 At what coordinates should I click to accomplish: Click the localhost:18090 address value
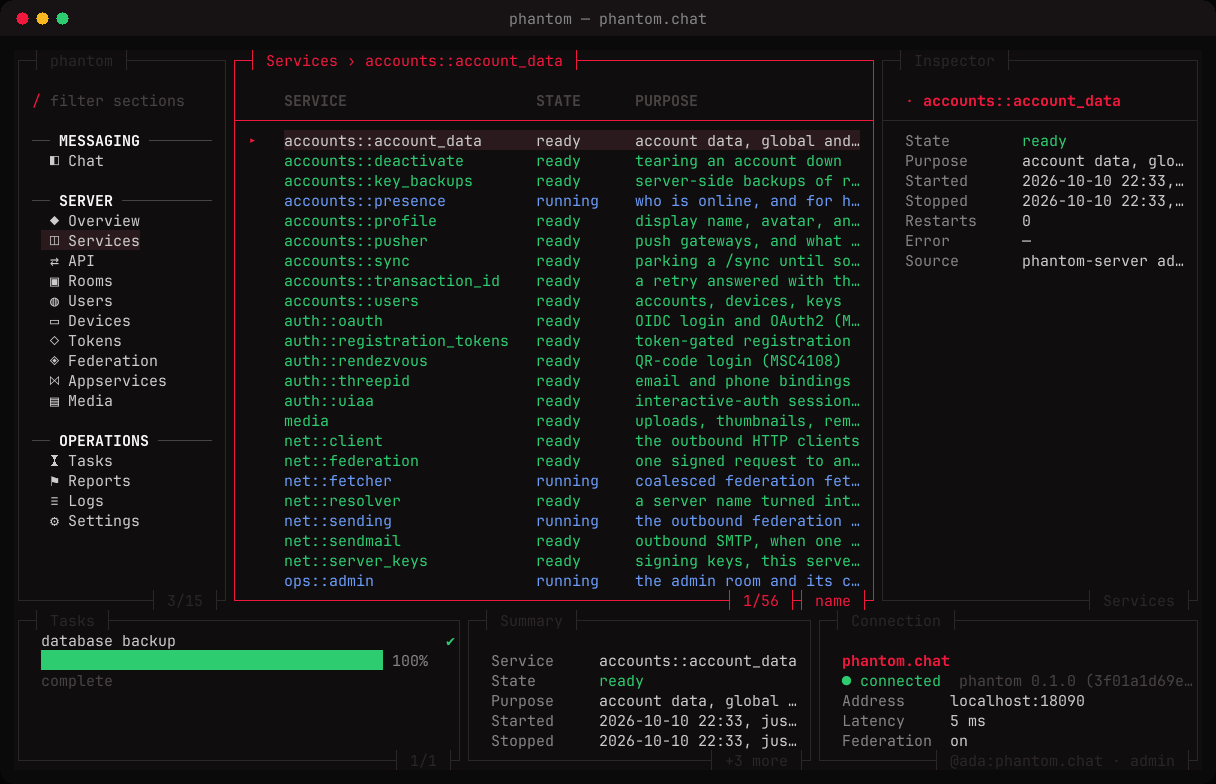tap(1017, 701)
